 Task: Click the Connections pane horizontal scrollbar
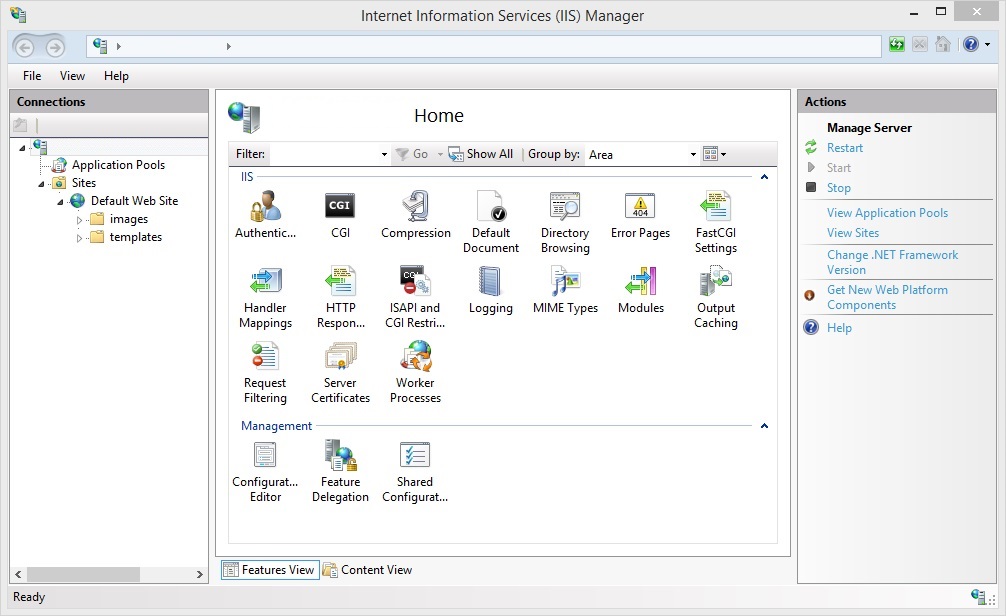tap(83, 574)
